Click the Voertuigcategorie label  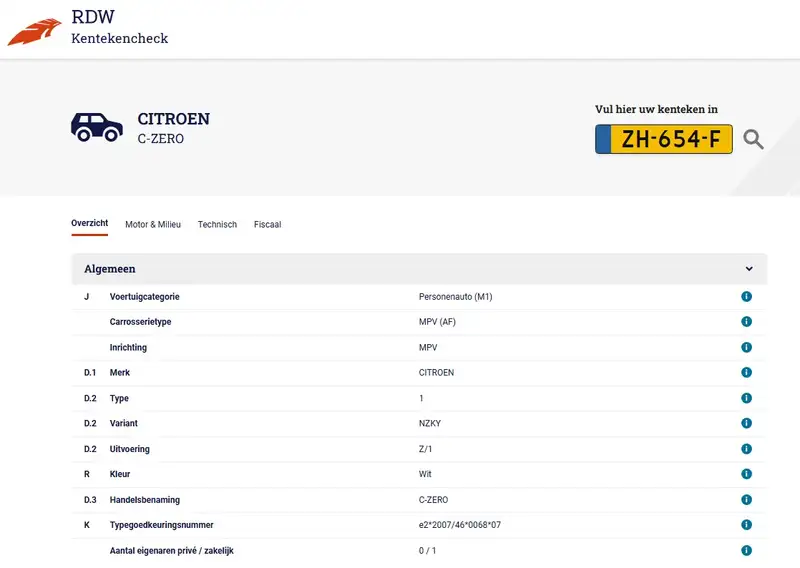click(144, 297)
